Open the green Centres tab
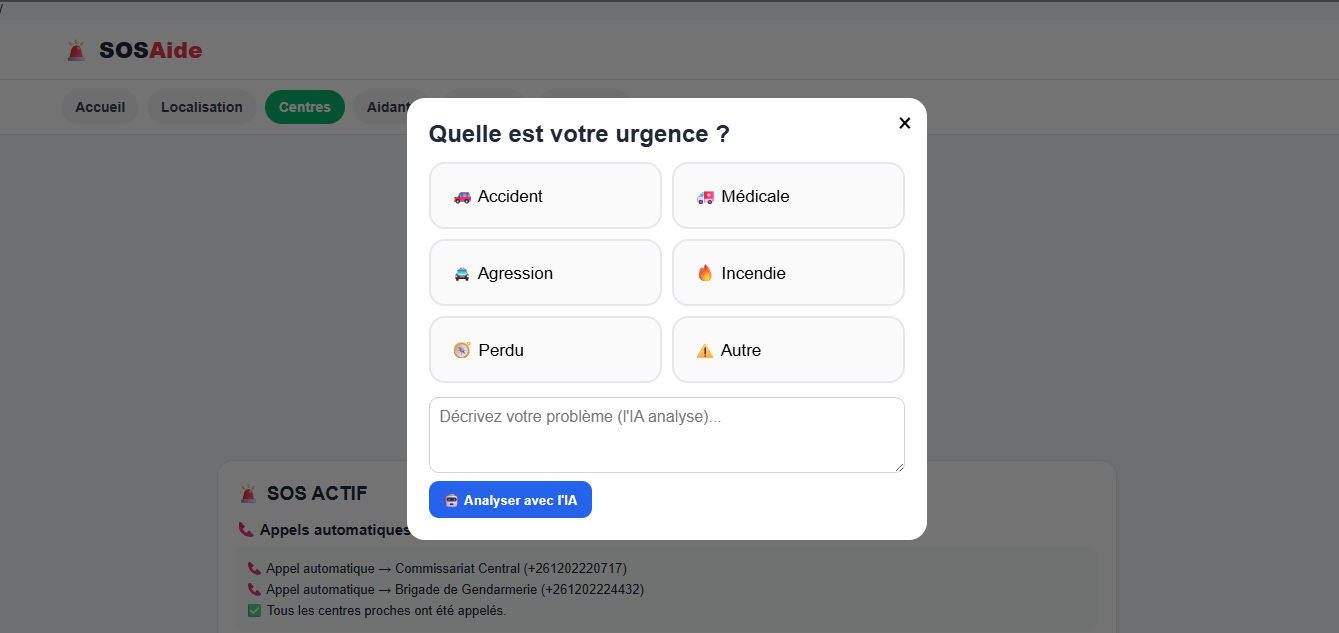This screenshot has height=633, width=1339. (305, 107)
